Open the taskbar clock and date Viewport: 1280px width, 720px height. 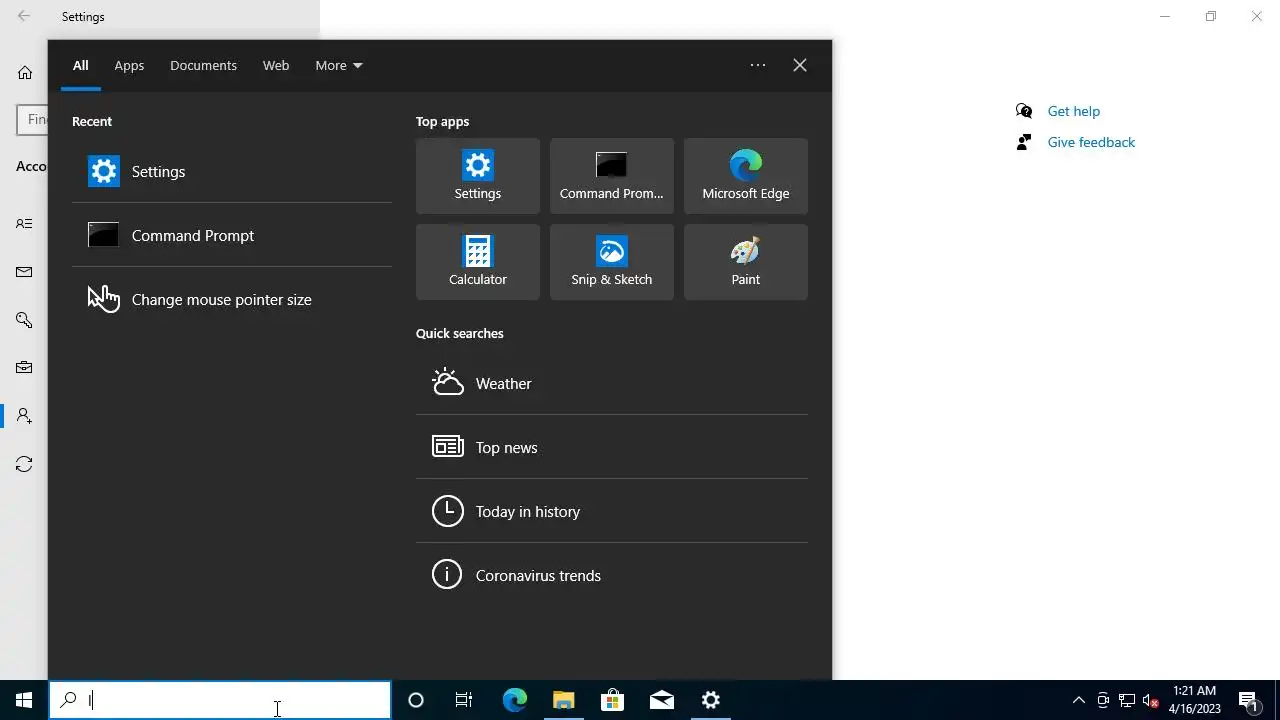pyautogui.click(x=1194, y=700)
